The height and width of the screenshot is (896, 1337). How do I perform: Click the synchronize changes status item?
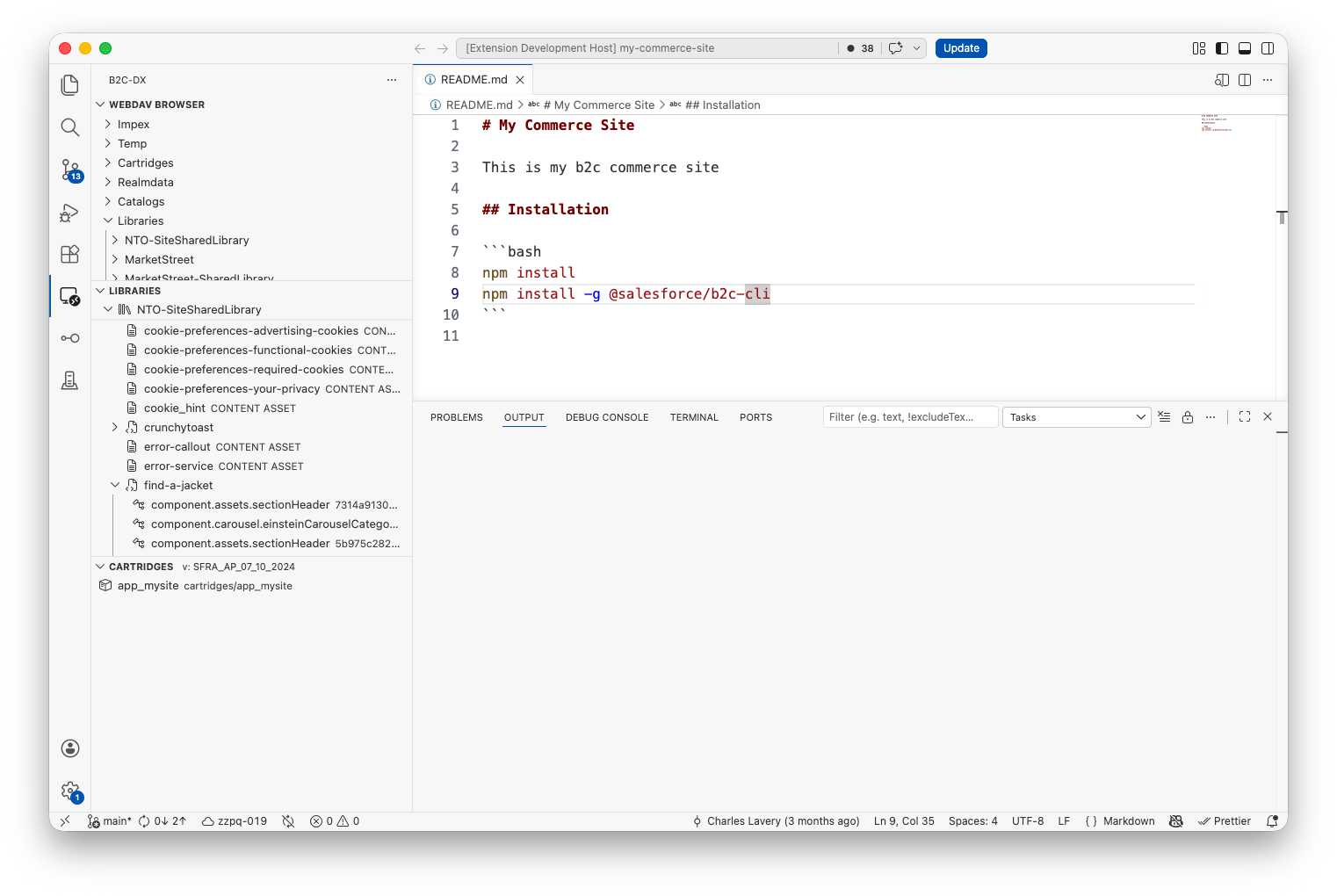[x=163, y=821]
